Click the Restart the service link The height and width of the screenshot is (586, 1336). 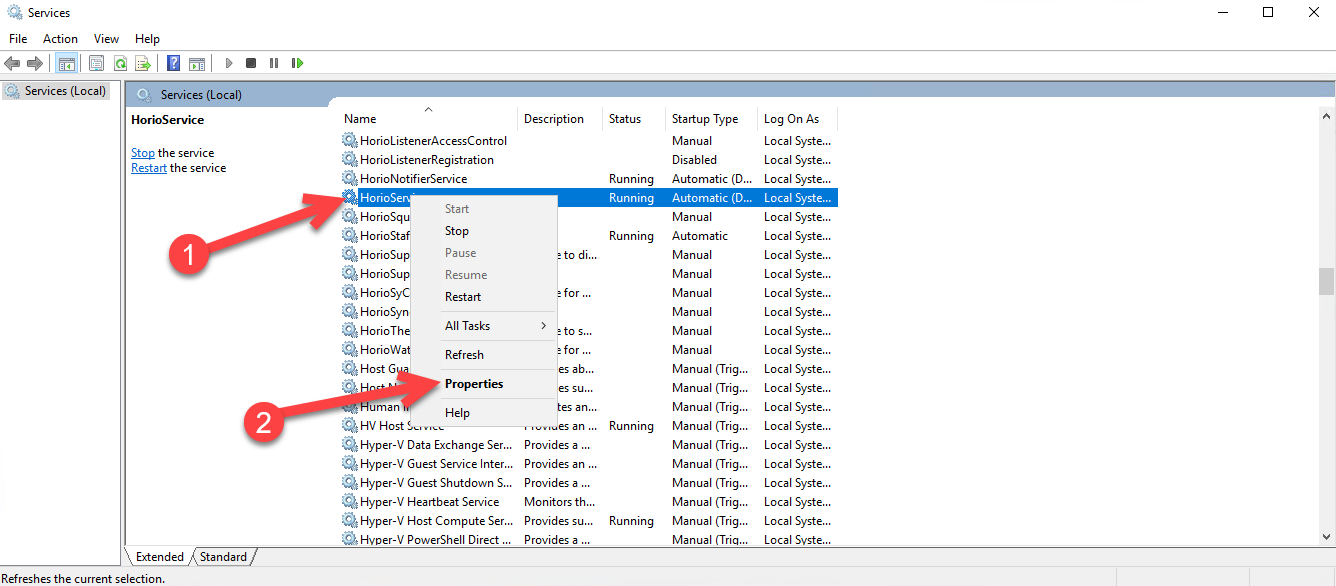point(149,168)
